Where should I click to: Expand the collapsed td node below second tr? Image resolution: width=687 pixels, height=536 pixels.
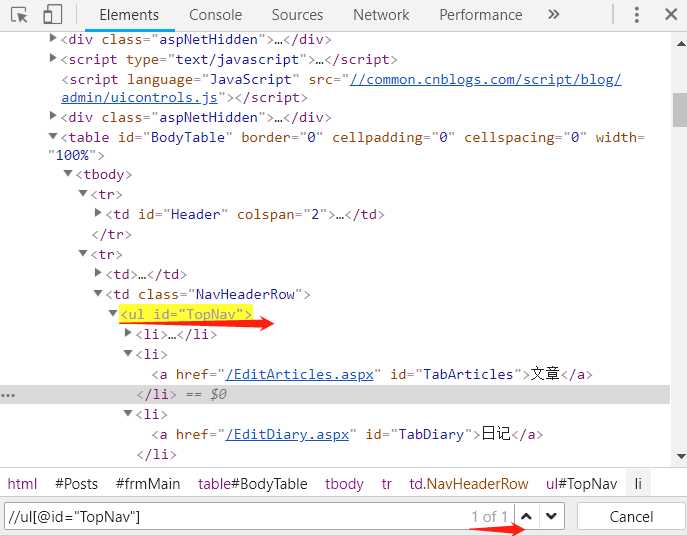(98, 273)
